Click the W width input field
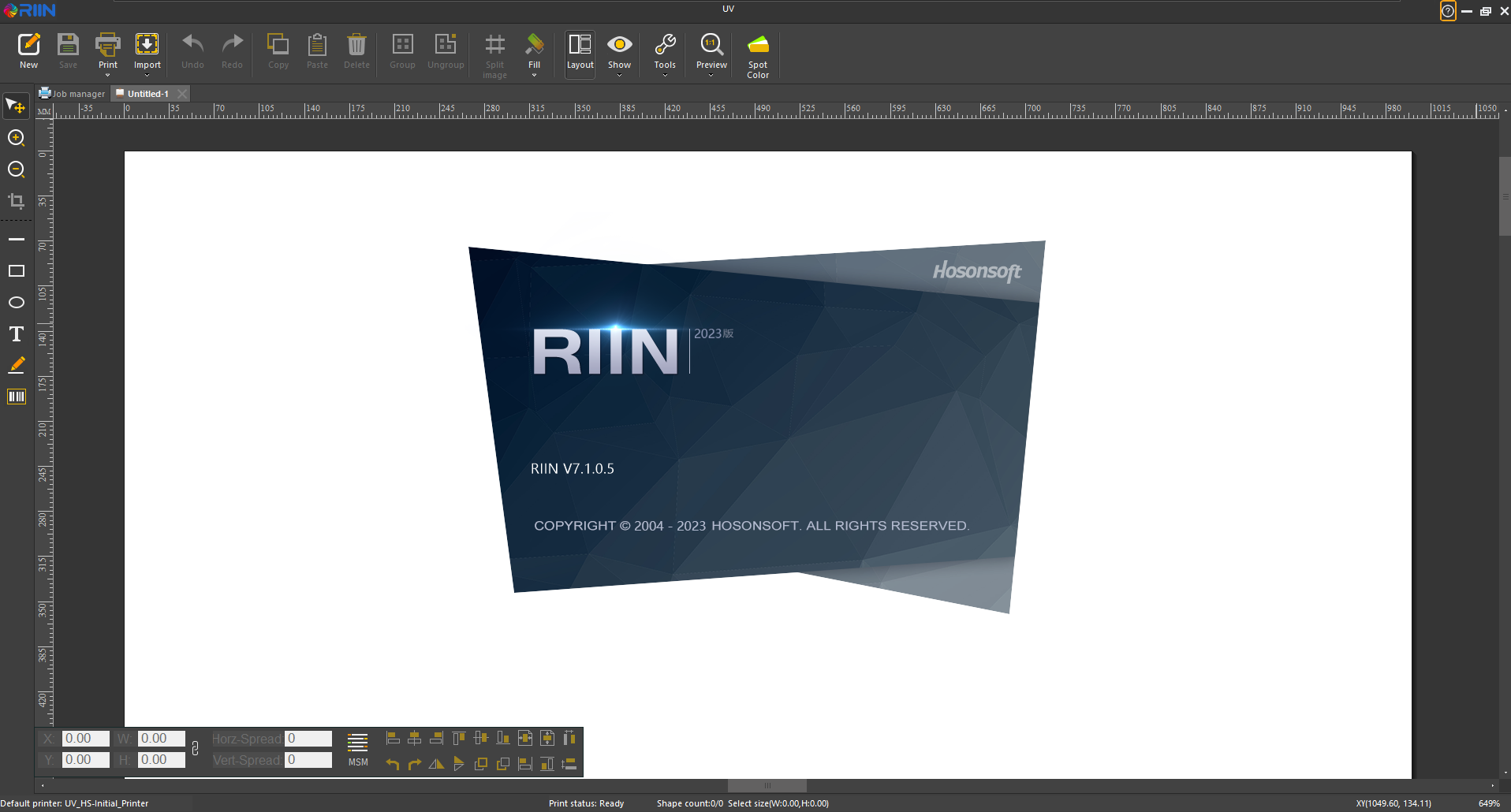The width and height of the screenshot is (1511, 812). (x=161, y=739)
